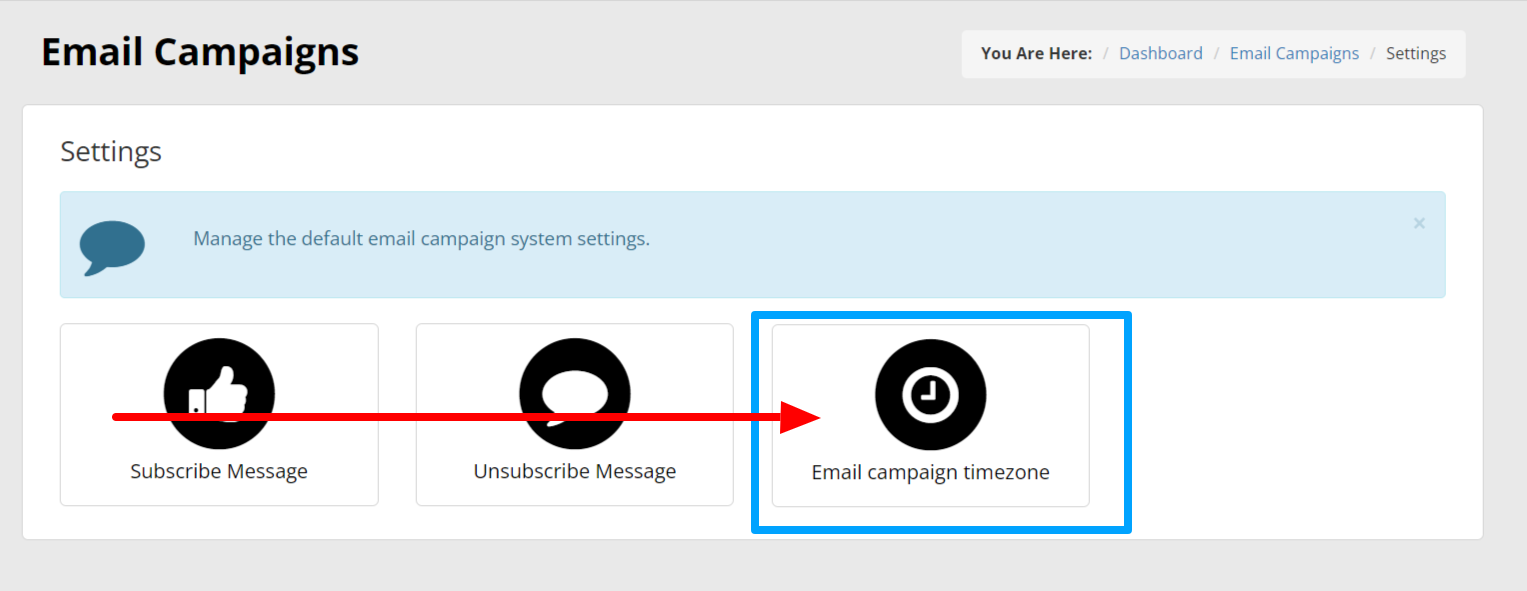Click the Email campaign timezone label
The image size is (1527, 591).
click(x=931, y=472)
